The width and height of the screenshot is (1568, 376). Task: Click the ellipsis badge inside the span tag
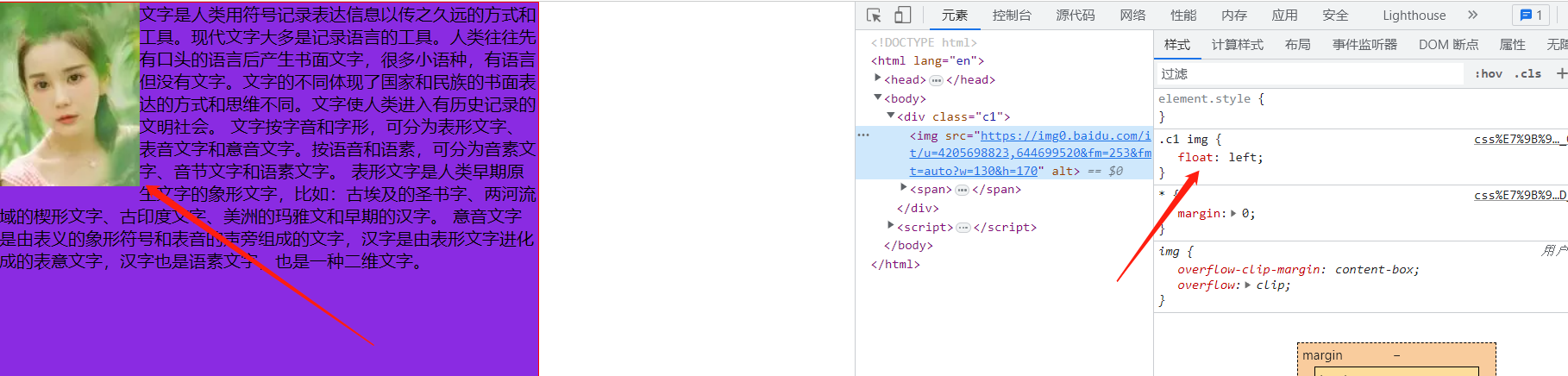point(962,190)
